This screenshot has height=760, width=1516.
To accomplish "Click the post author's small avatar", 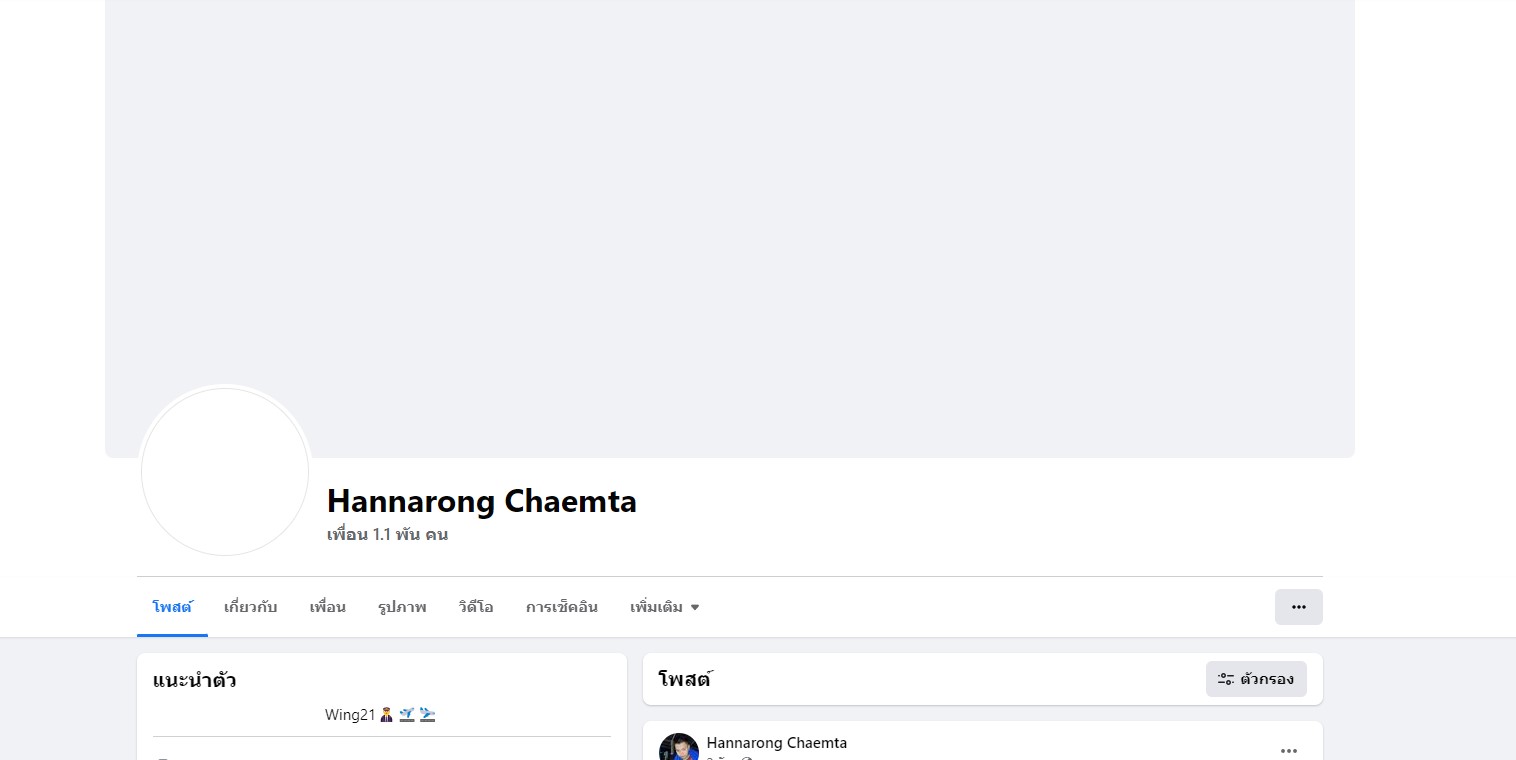I will click(x=679, y=748).
